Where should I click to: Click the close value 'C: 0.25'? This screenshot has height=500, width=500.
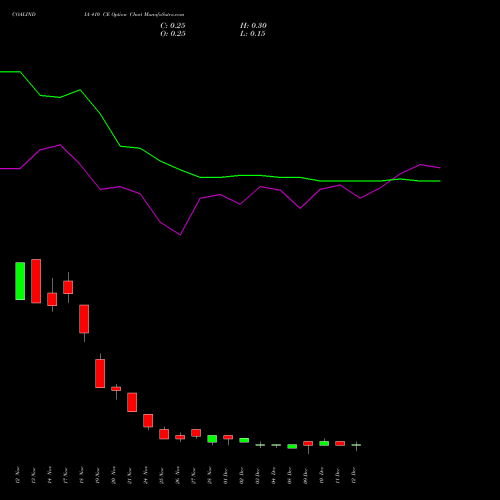click(173, 26)
